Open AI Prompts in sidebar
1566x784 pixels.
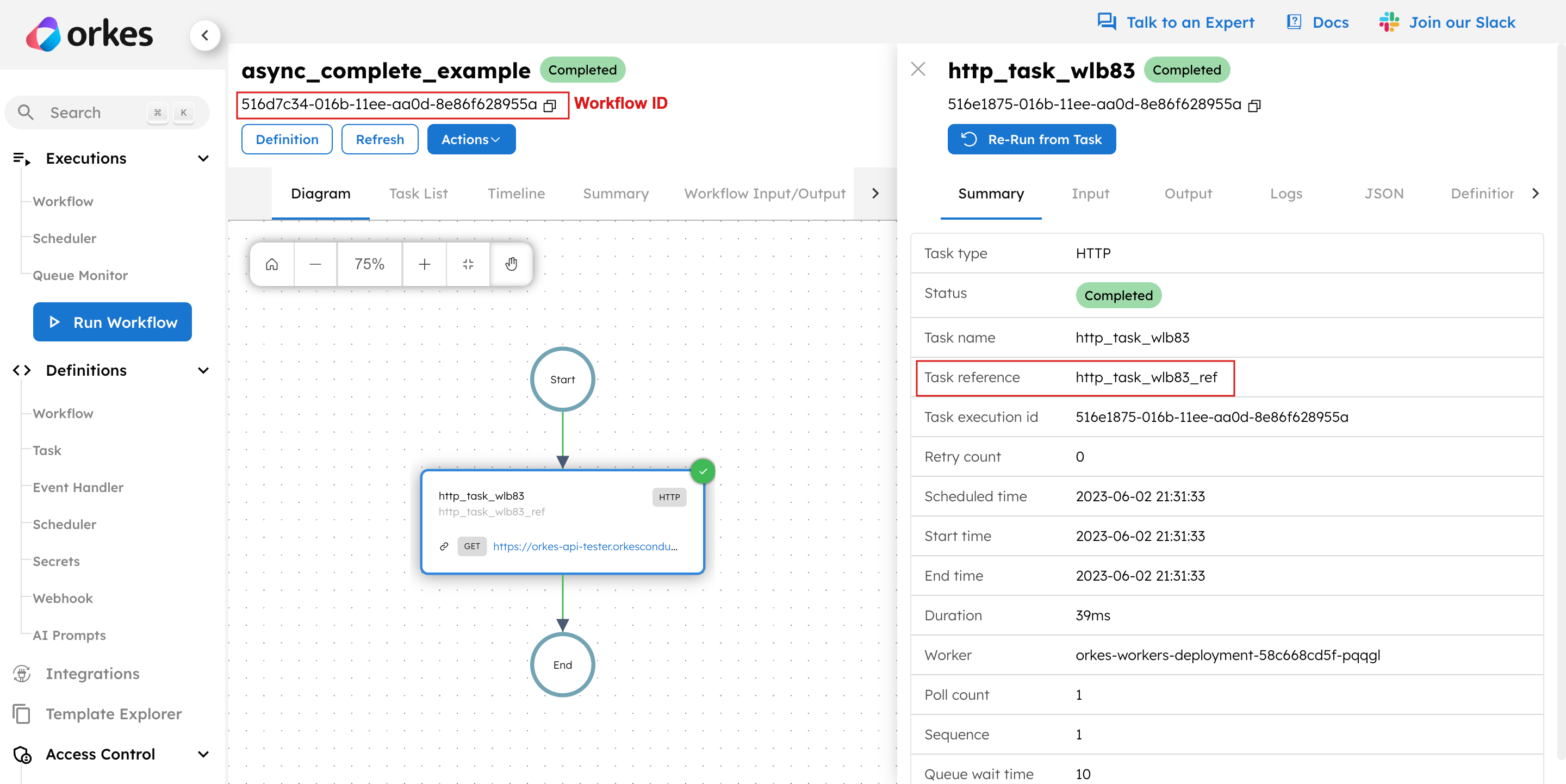point(69,635)
